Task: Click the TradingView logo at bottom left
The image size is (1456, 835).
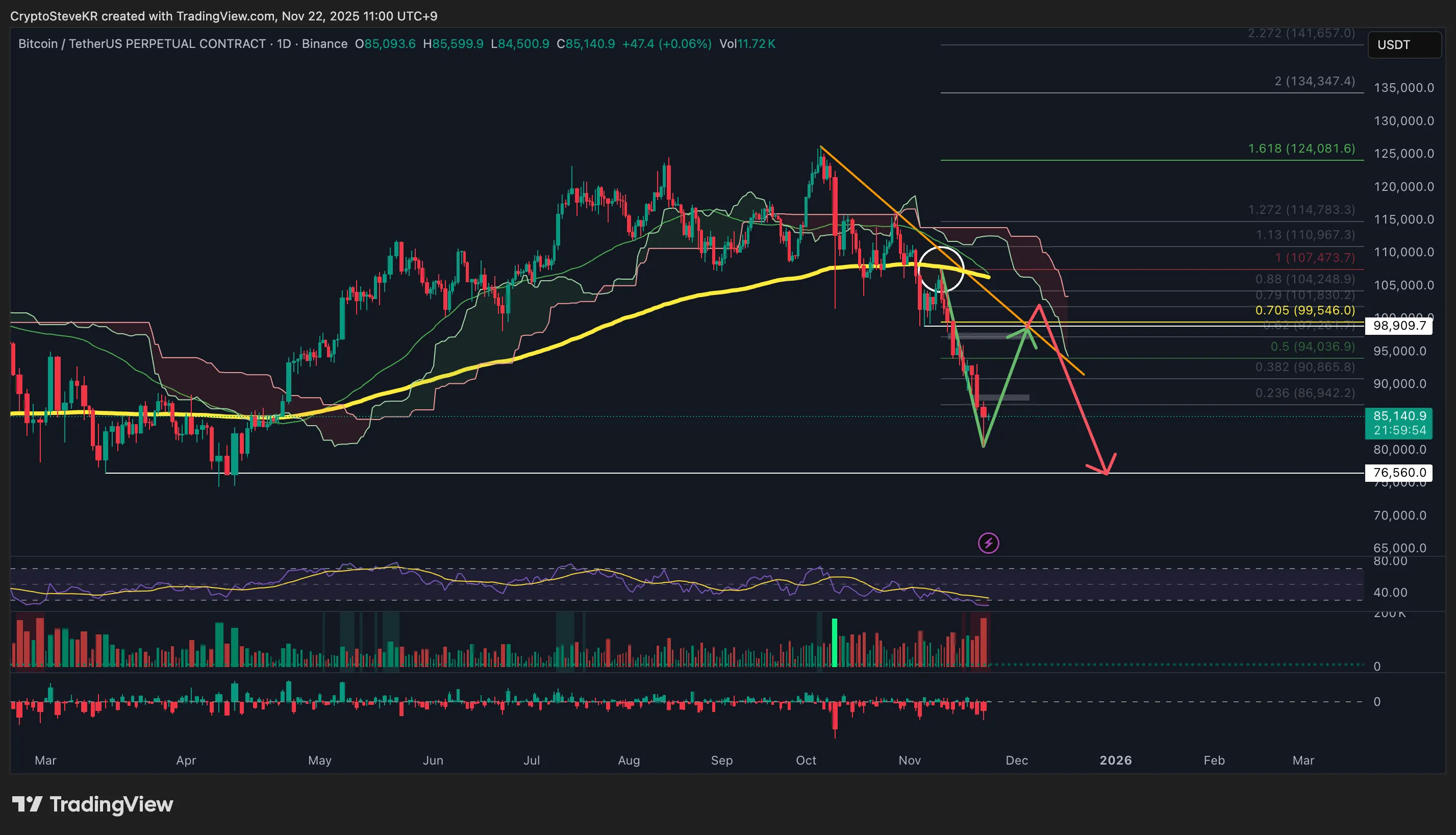Action: 92,804
